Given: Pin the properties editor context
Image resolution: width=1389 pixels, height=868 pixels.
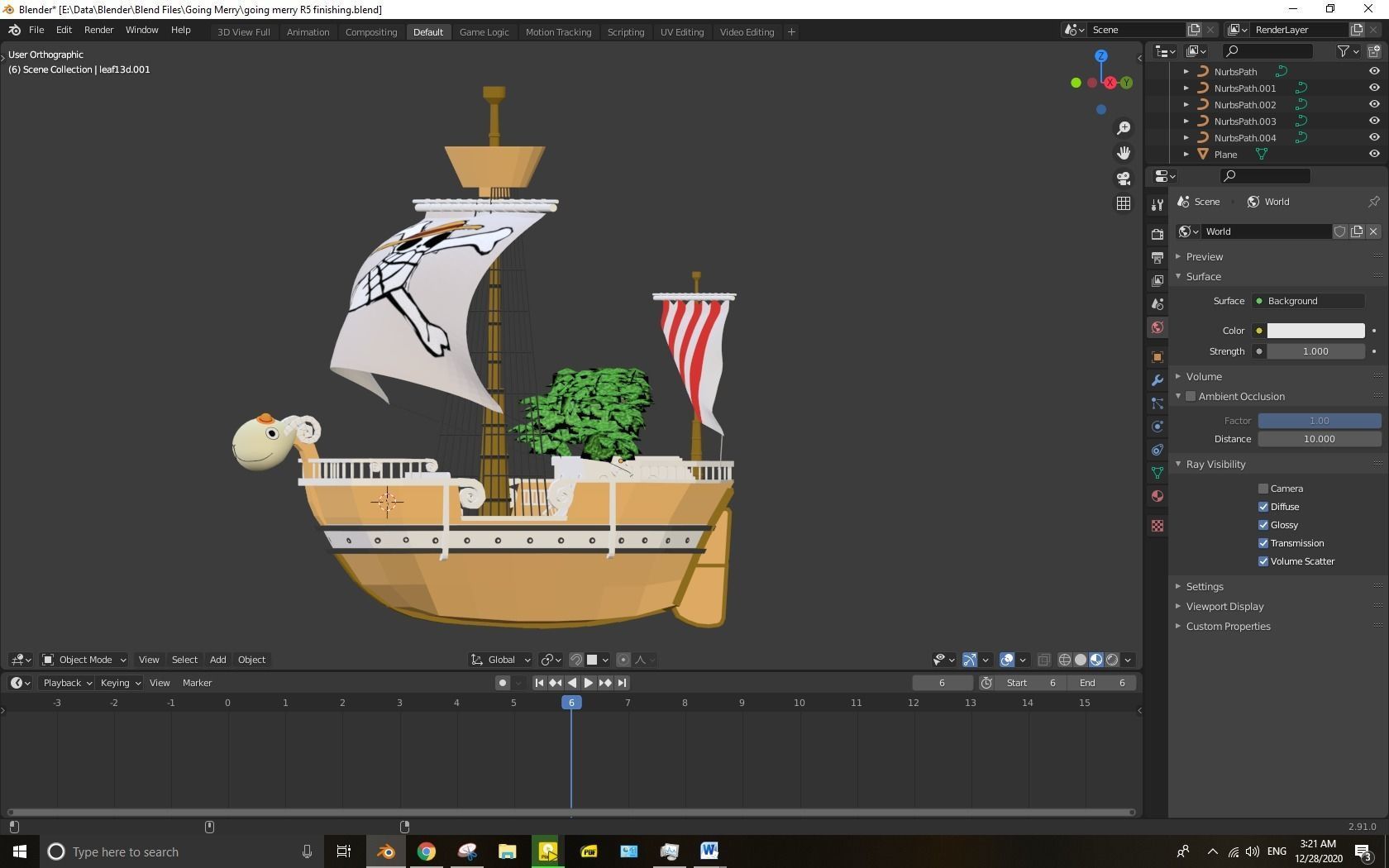Looking at the screenshot, I should 1373,202.
